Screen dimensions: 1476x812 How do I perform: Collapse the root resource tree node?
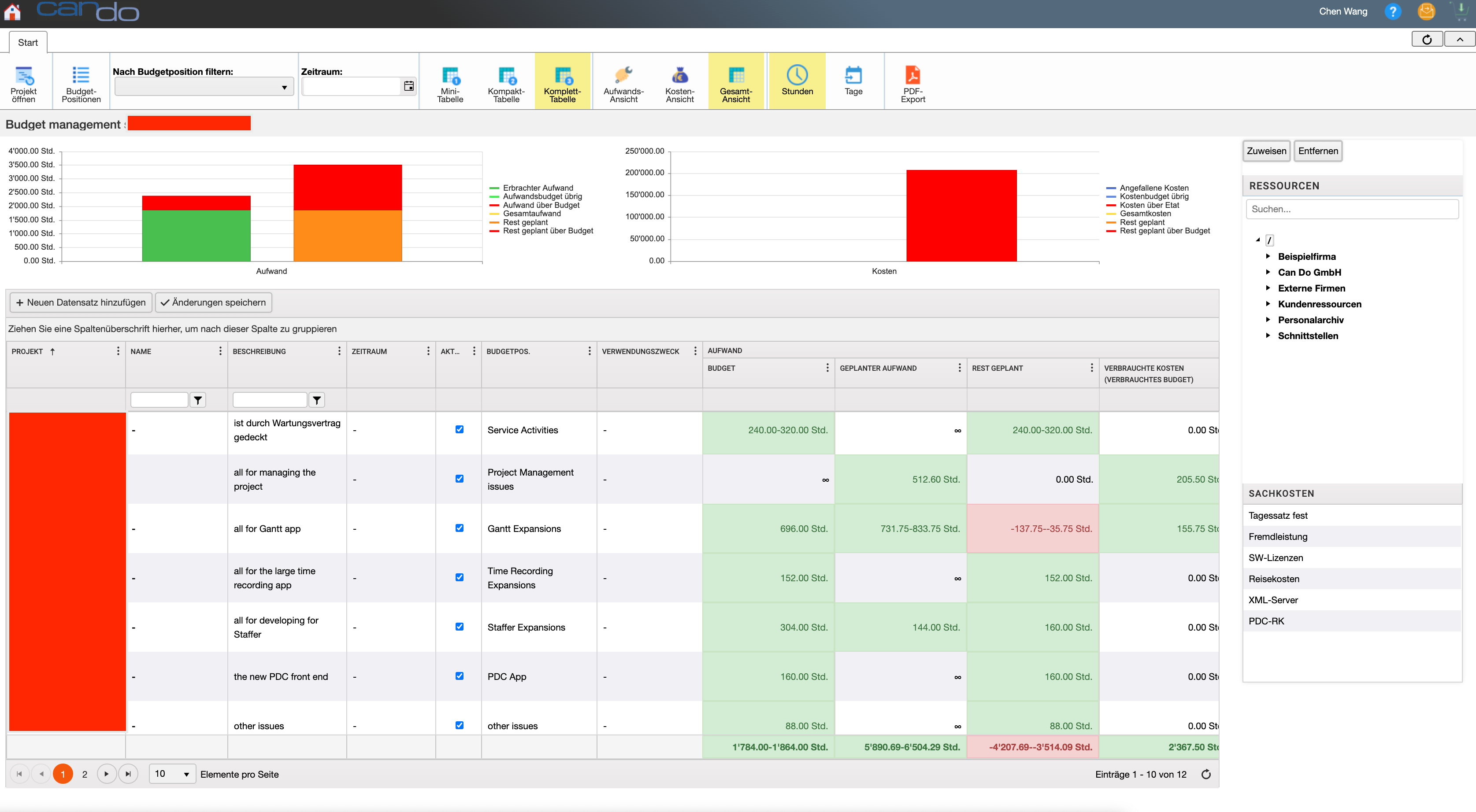(1258, 240)
